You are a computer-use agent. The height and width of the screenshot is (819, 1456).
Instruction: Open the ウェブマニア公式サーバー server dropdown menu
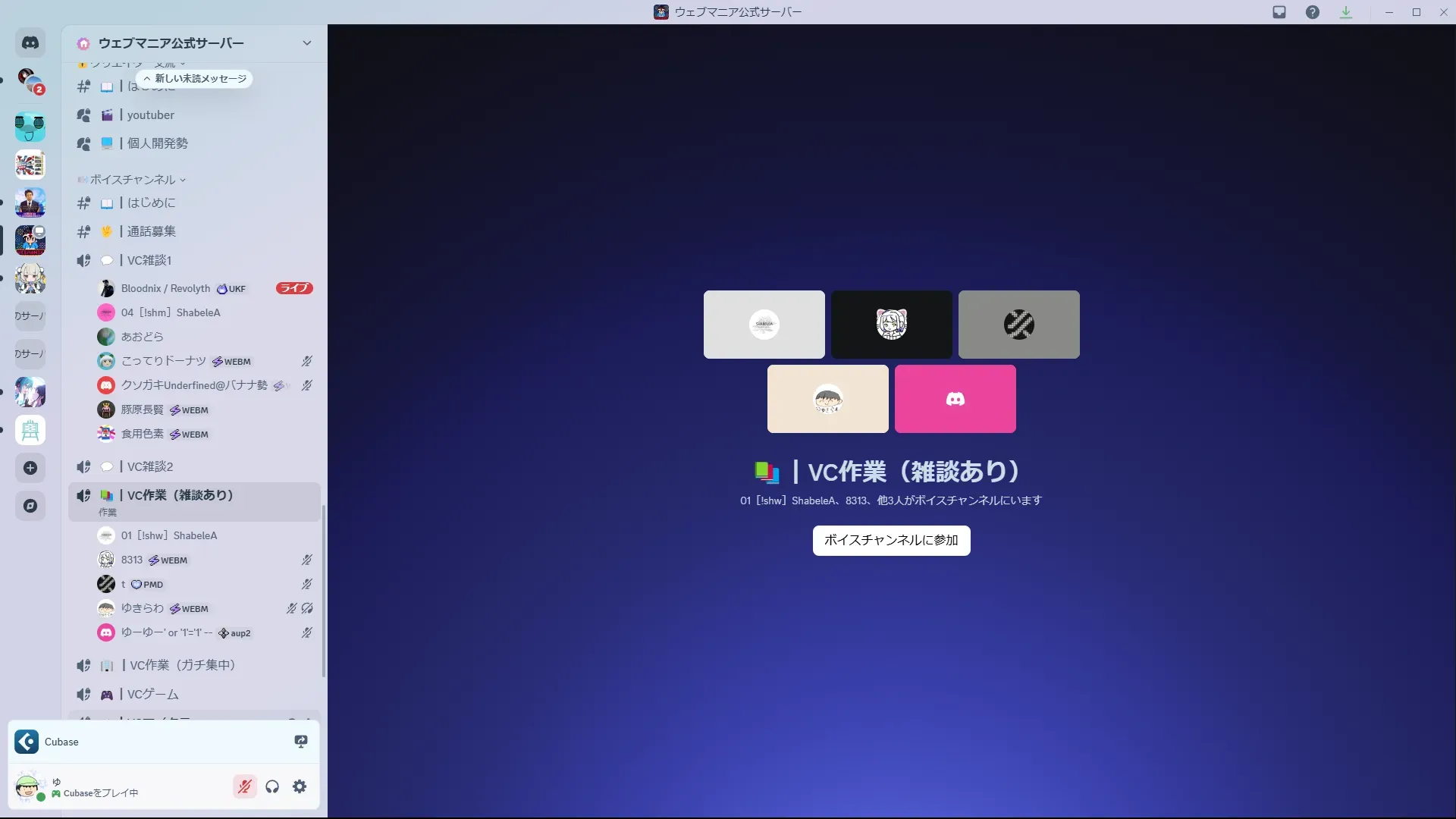pyautogui.click(x=306, y=43)
